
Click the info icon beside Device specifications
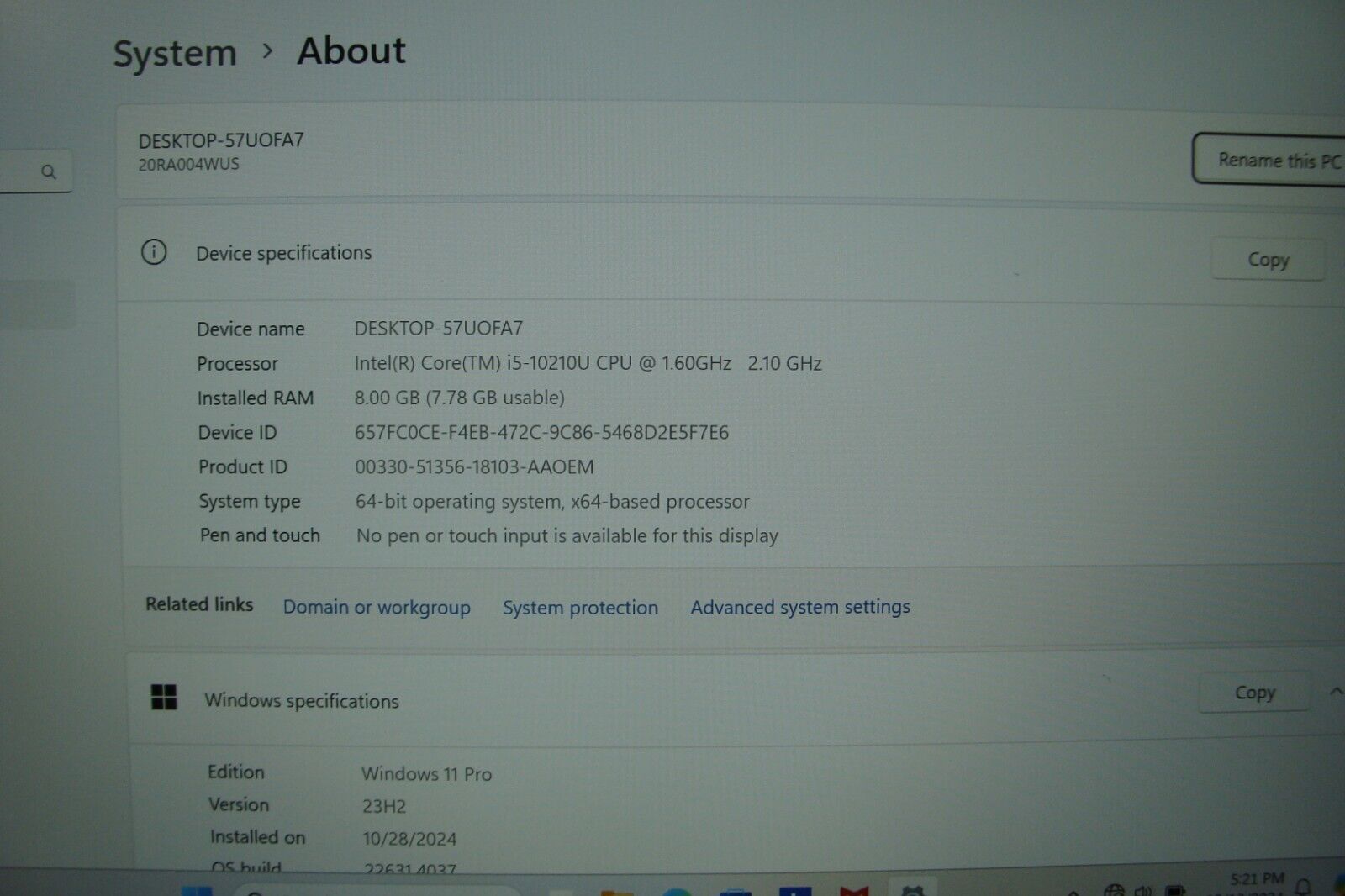[x=154, y=251]
